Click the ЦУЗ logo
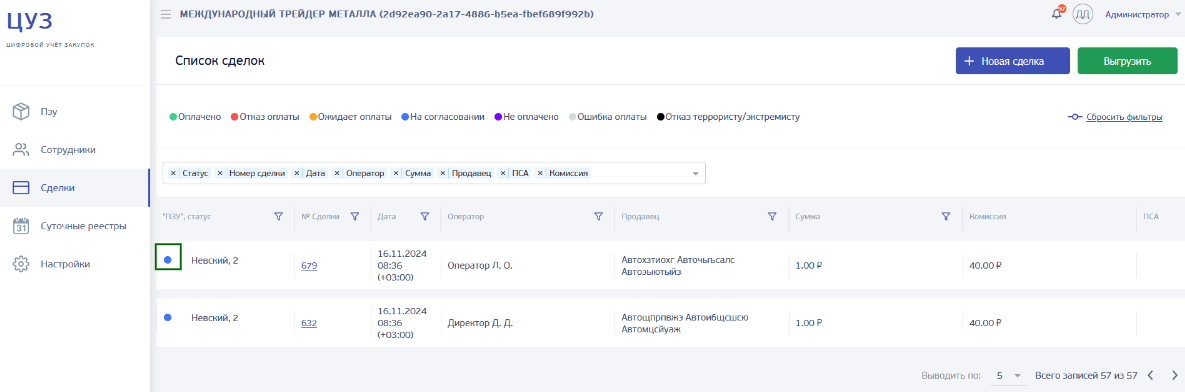The height and width of the screenshot is (392, 1185). click(30, 21)
